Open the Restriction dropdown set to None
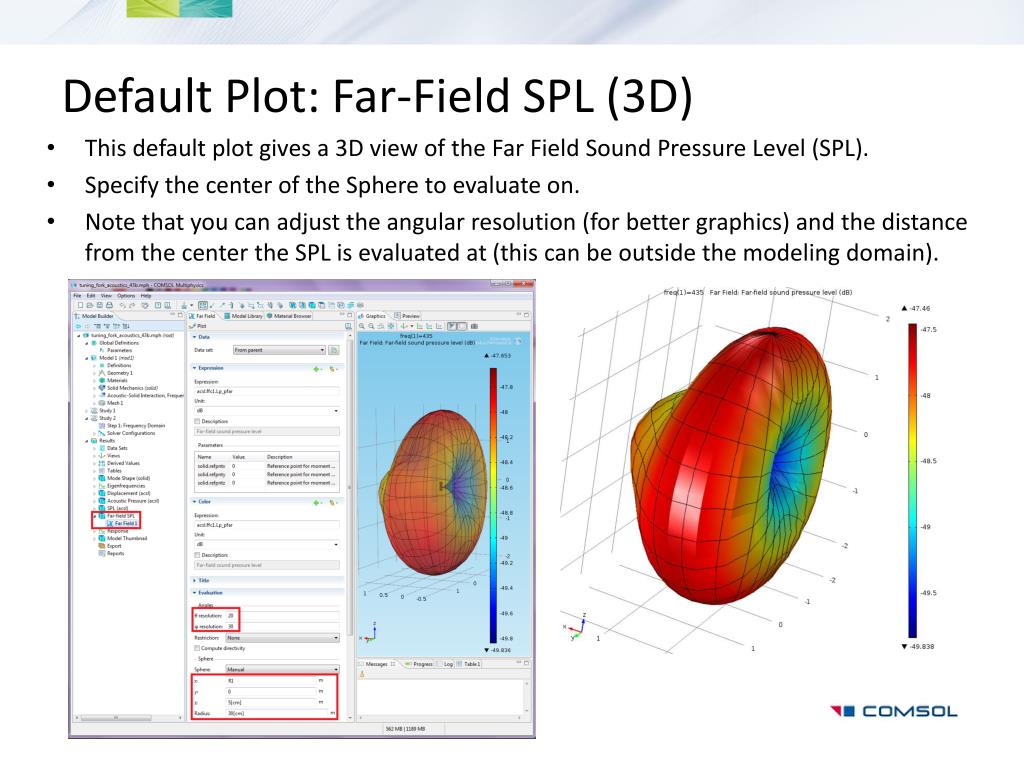The image size is (1024, 768). pos(282,637)
